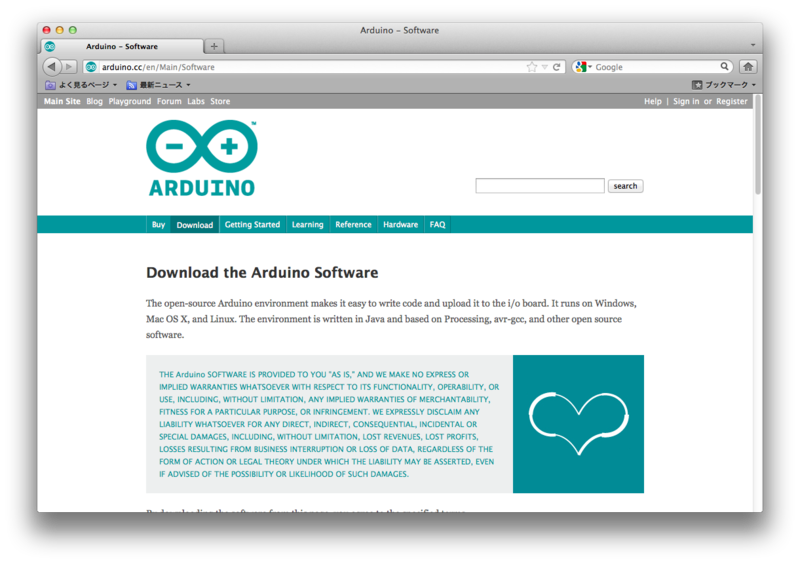
Task: Go to the Main Site link
Action: coord(62,101)
